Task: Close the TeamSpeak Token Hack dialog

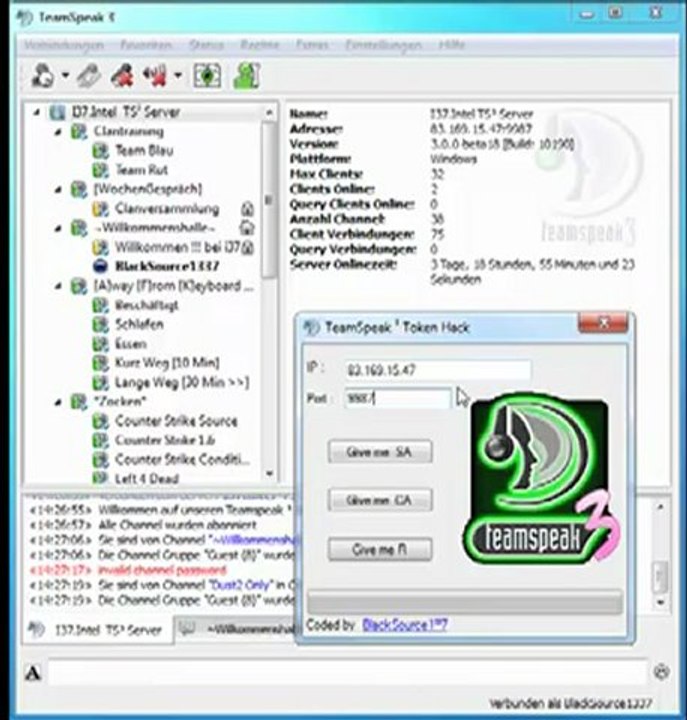Action: (x=603, y=323)
